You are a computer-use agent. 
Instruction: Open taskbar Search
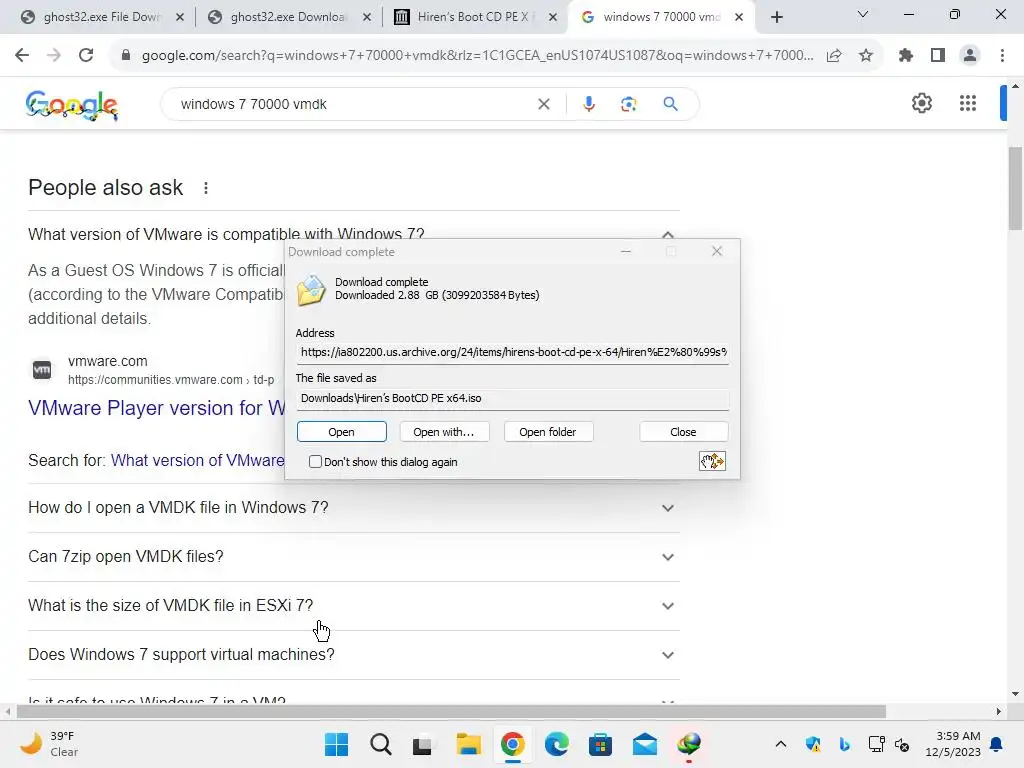[x=381, y=744]
